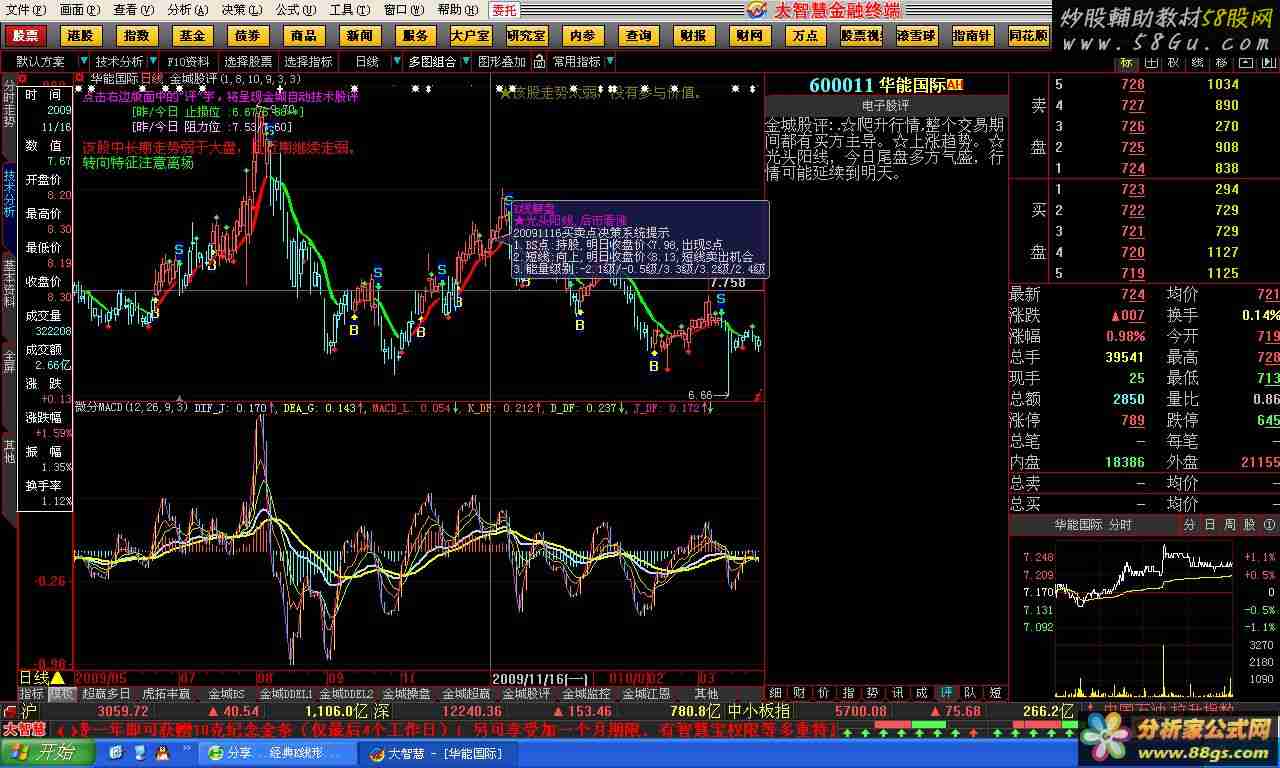Select the 评 tab below quote panel
Screen dimensions: 1280x768
pos(946,692)
